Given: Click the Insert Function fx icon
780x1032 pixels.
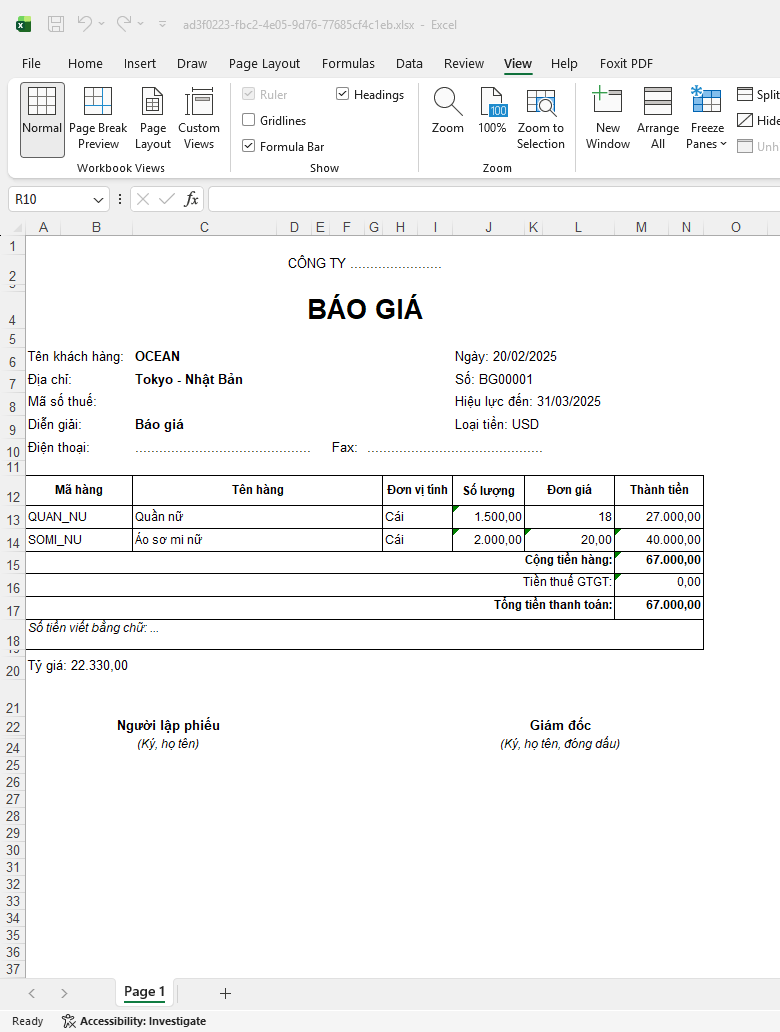Looking at the screenshot, I should point(191,199).
